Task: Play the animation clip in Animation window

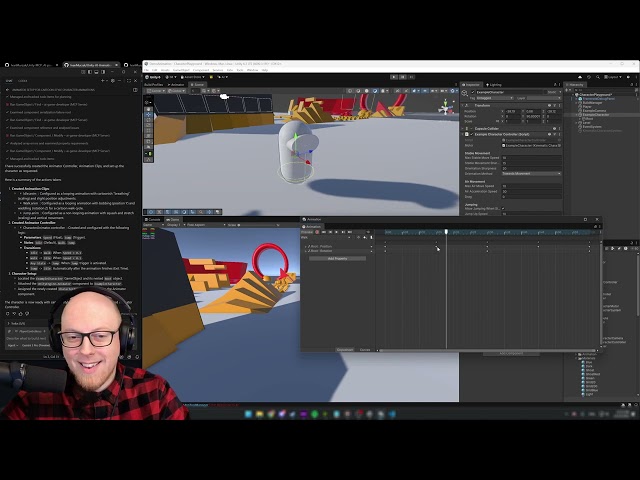Action: click(336, 232)
